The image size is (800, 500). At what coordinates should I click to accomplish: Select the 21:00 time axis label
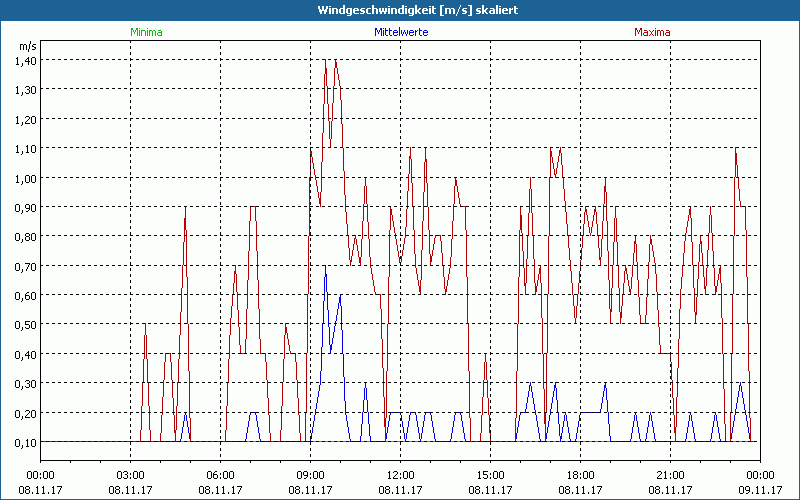point(670,475)
